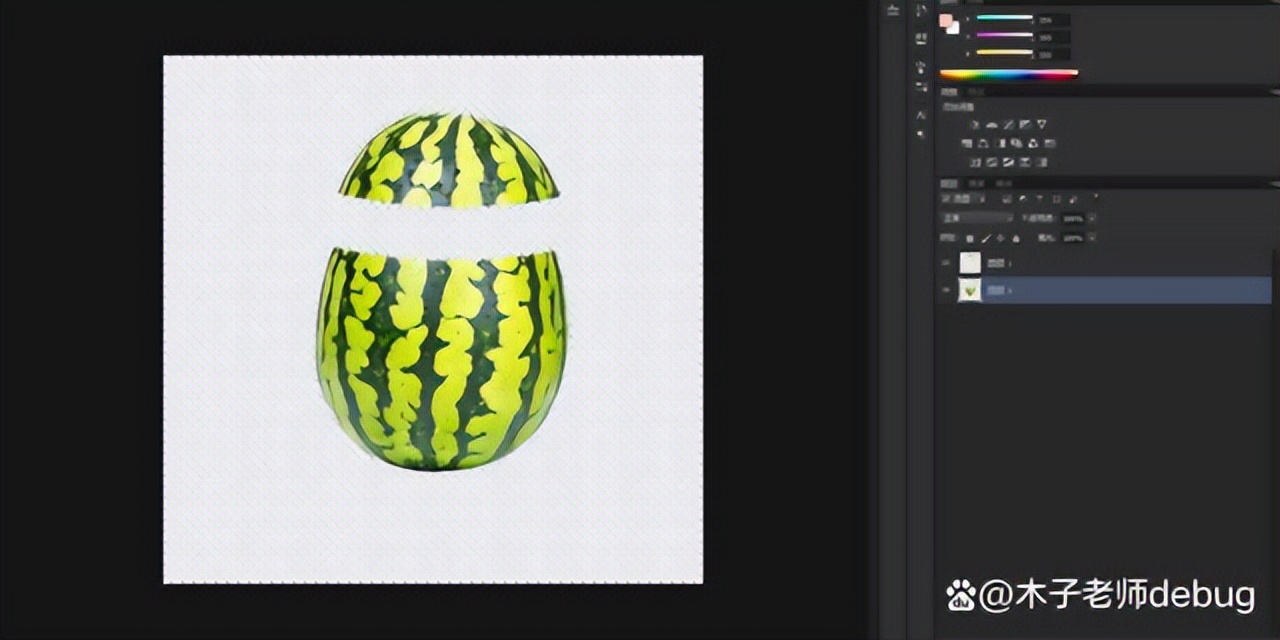Click the foreground color swatch
Screen dimensions: 1280x640
tap(945, 19)
